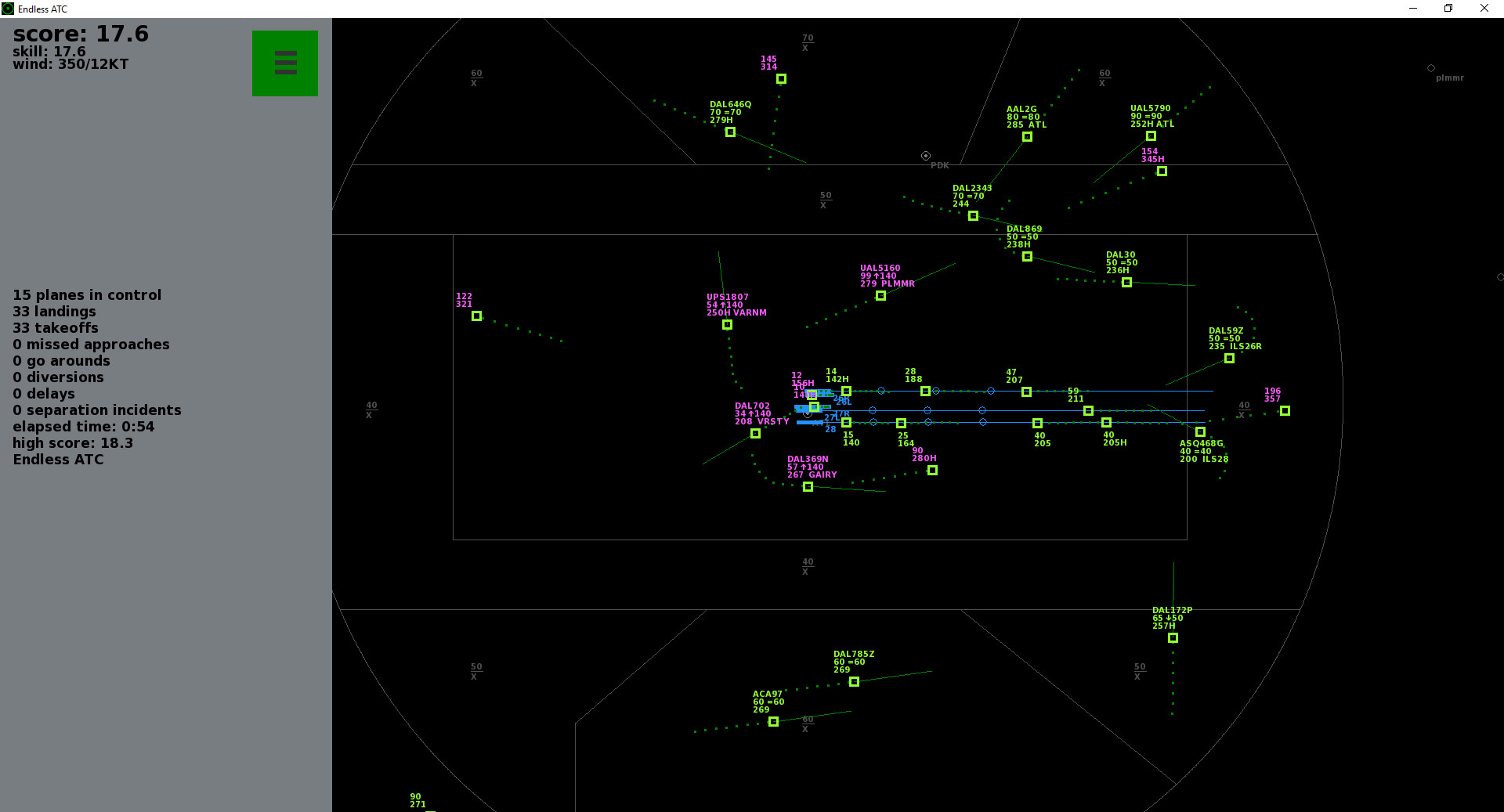The image size is (1504, 812).
Task: Click the DAL30 aircraft target
Action: pyautogui.click(x=1126, y=283)
